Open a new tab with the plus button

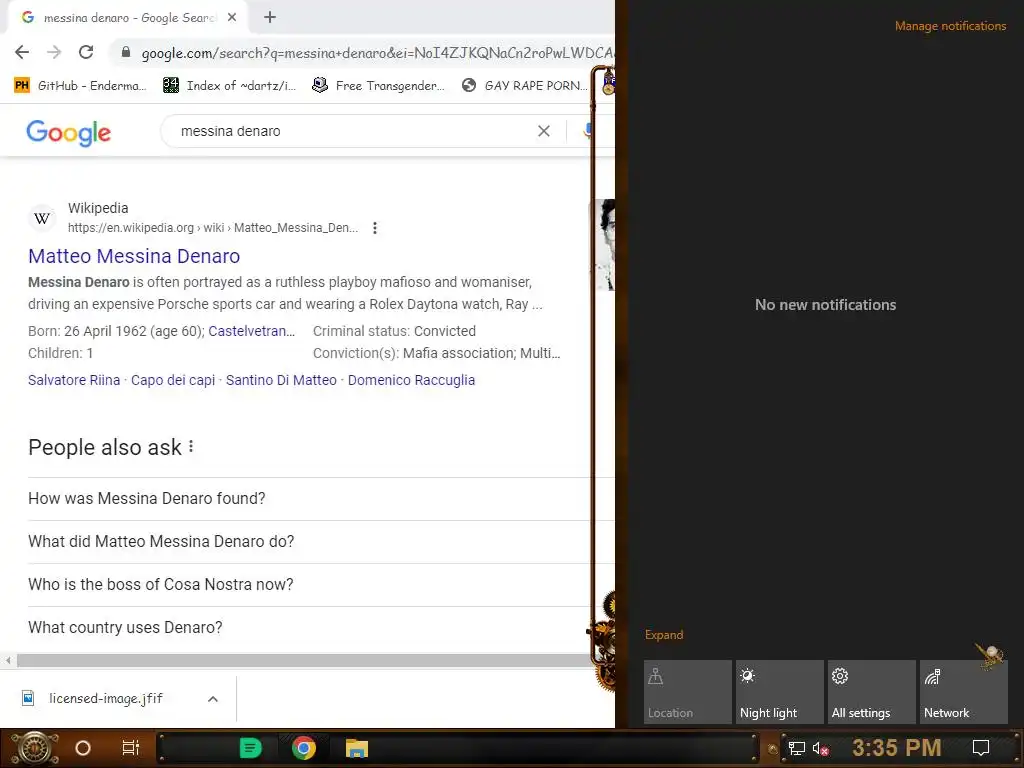[x=270, y=18]
